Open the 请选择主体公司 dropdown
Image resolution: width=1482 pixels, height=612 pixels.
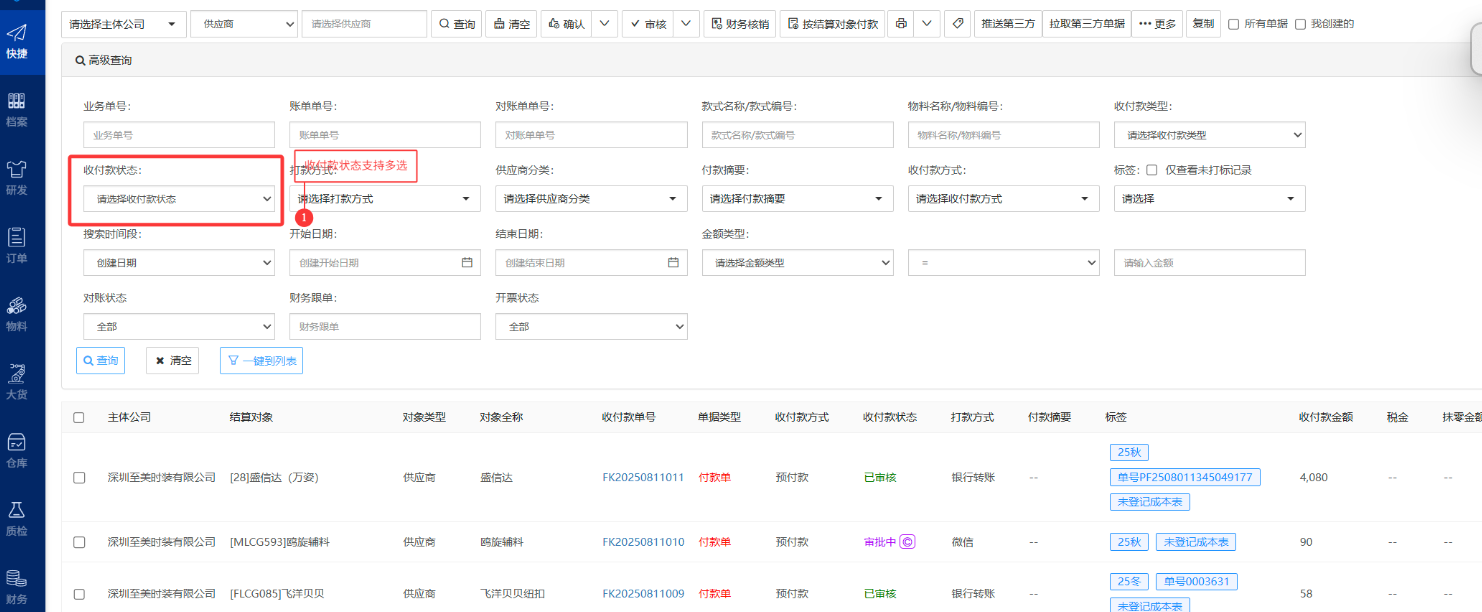click(123, 24)
